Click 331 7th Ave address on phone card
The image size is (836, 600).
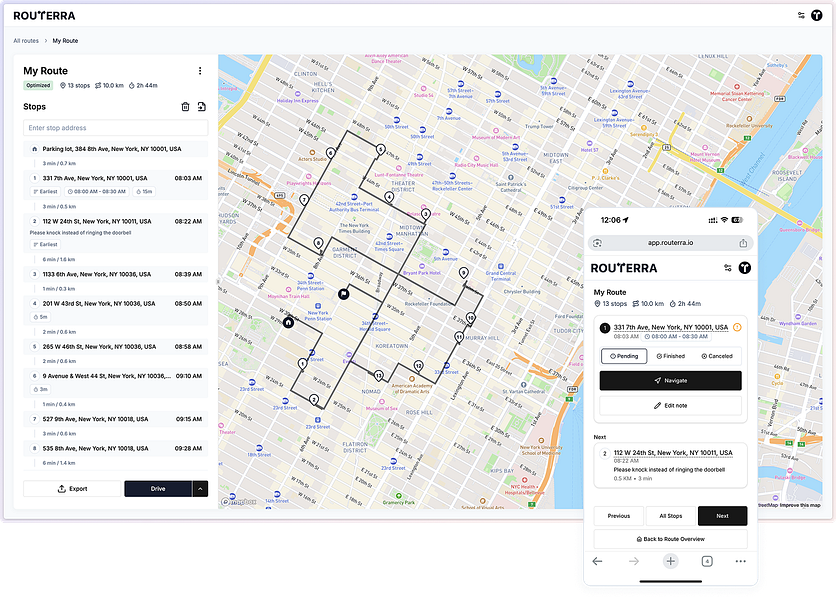coord(671,327)
